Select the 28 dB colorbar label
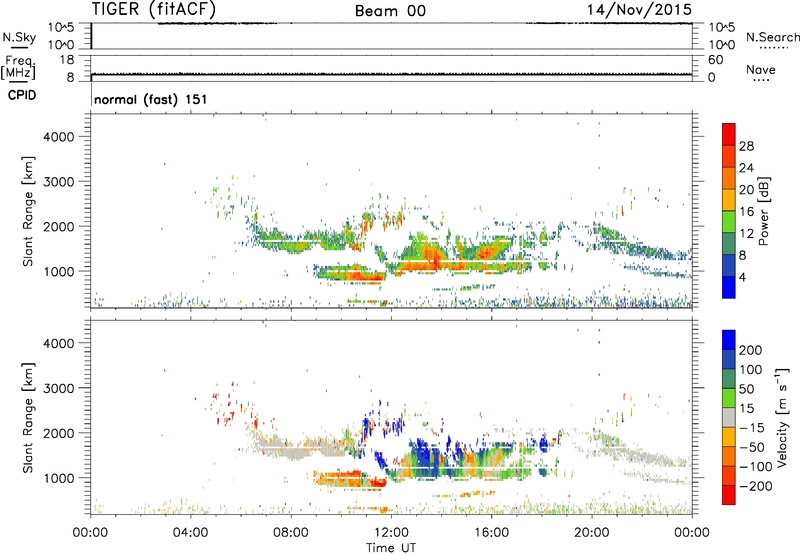This screenshot has height=554, width=800. [746, 146]
